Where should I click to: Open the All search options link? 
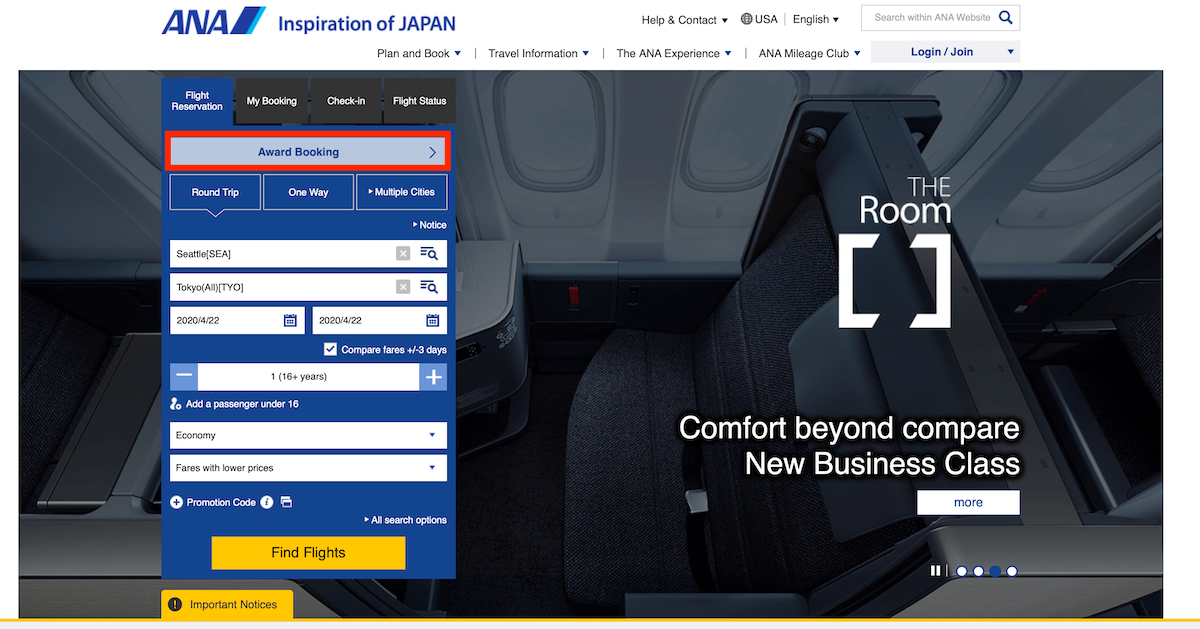coord(406,520)
